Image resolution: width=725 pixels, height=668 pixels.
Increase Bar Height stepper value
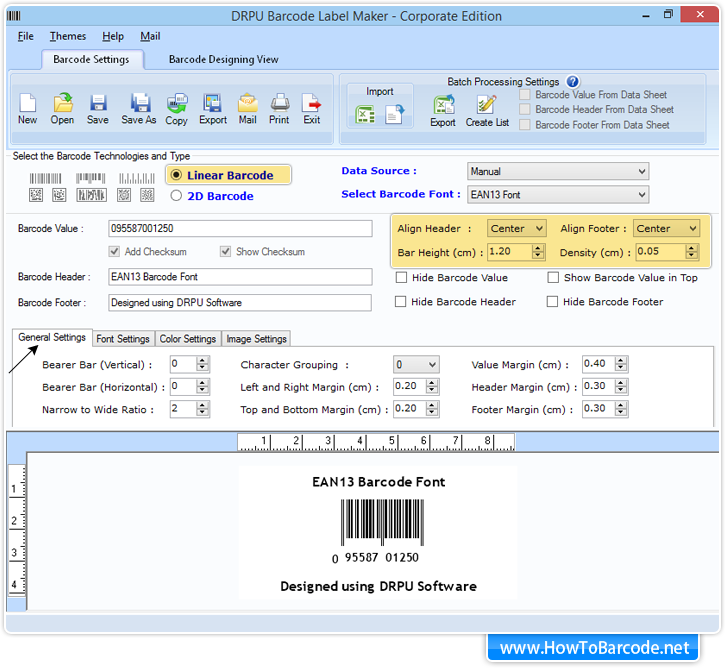(537, 248)
